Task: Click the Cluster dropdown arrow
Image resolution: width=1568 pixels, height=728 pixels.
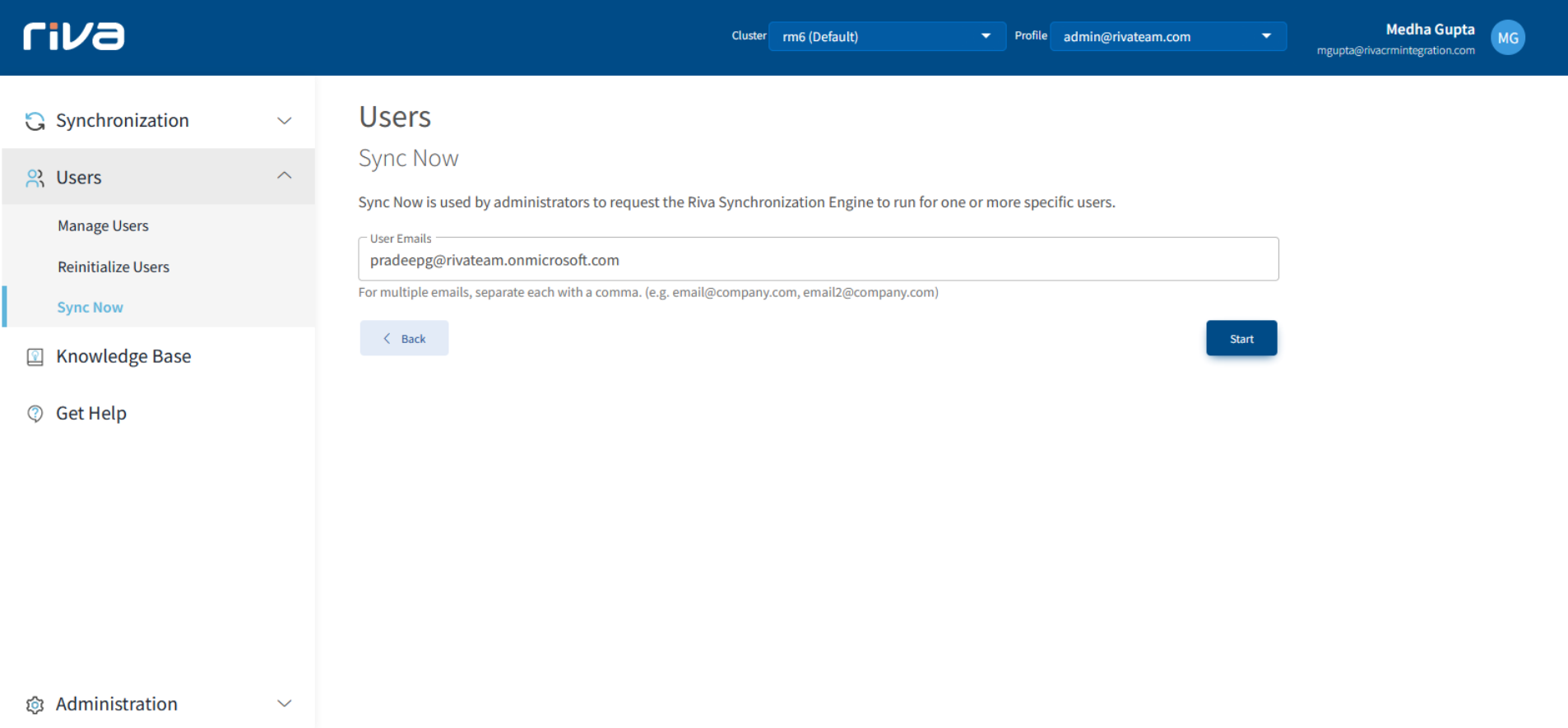Action: point(986,36)
